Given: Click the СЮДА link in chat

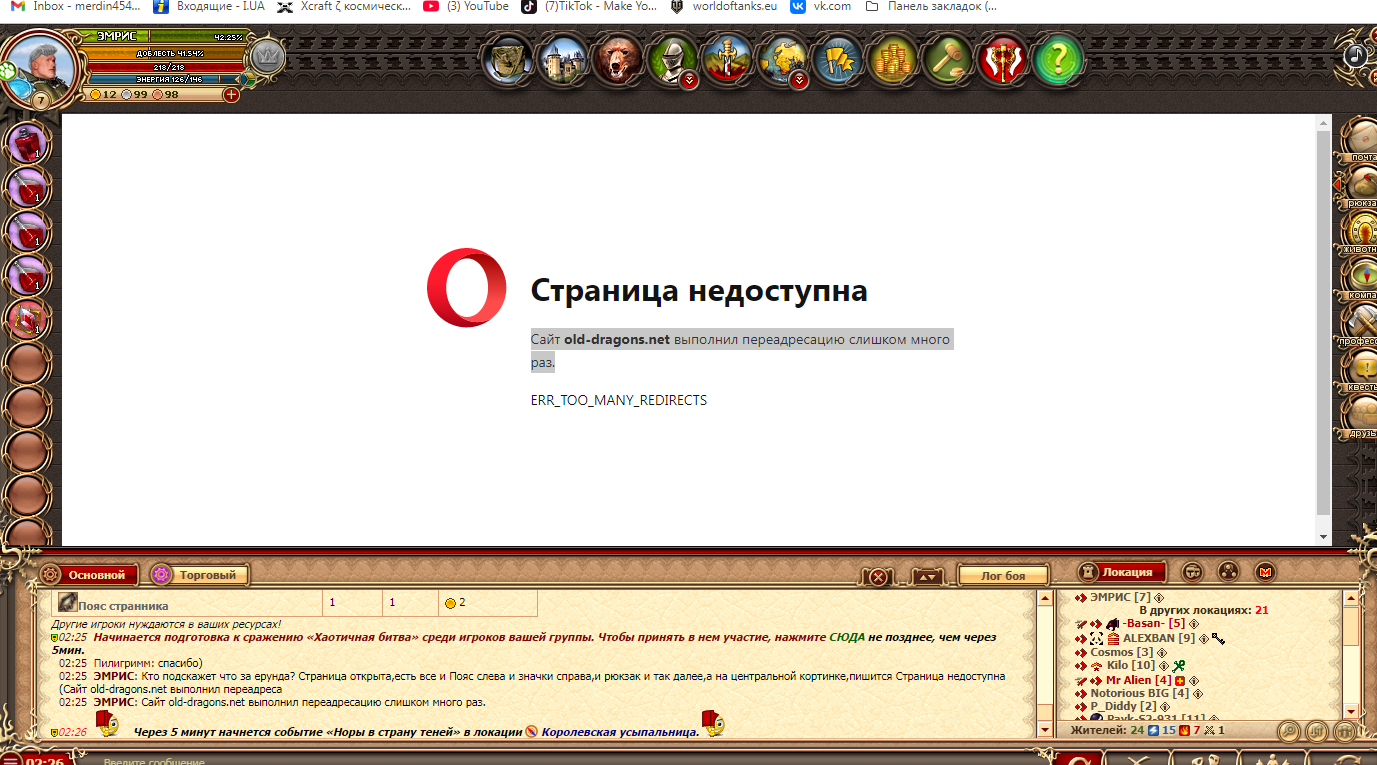Looking at the screenshot, I should point(846,637).
